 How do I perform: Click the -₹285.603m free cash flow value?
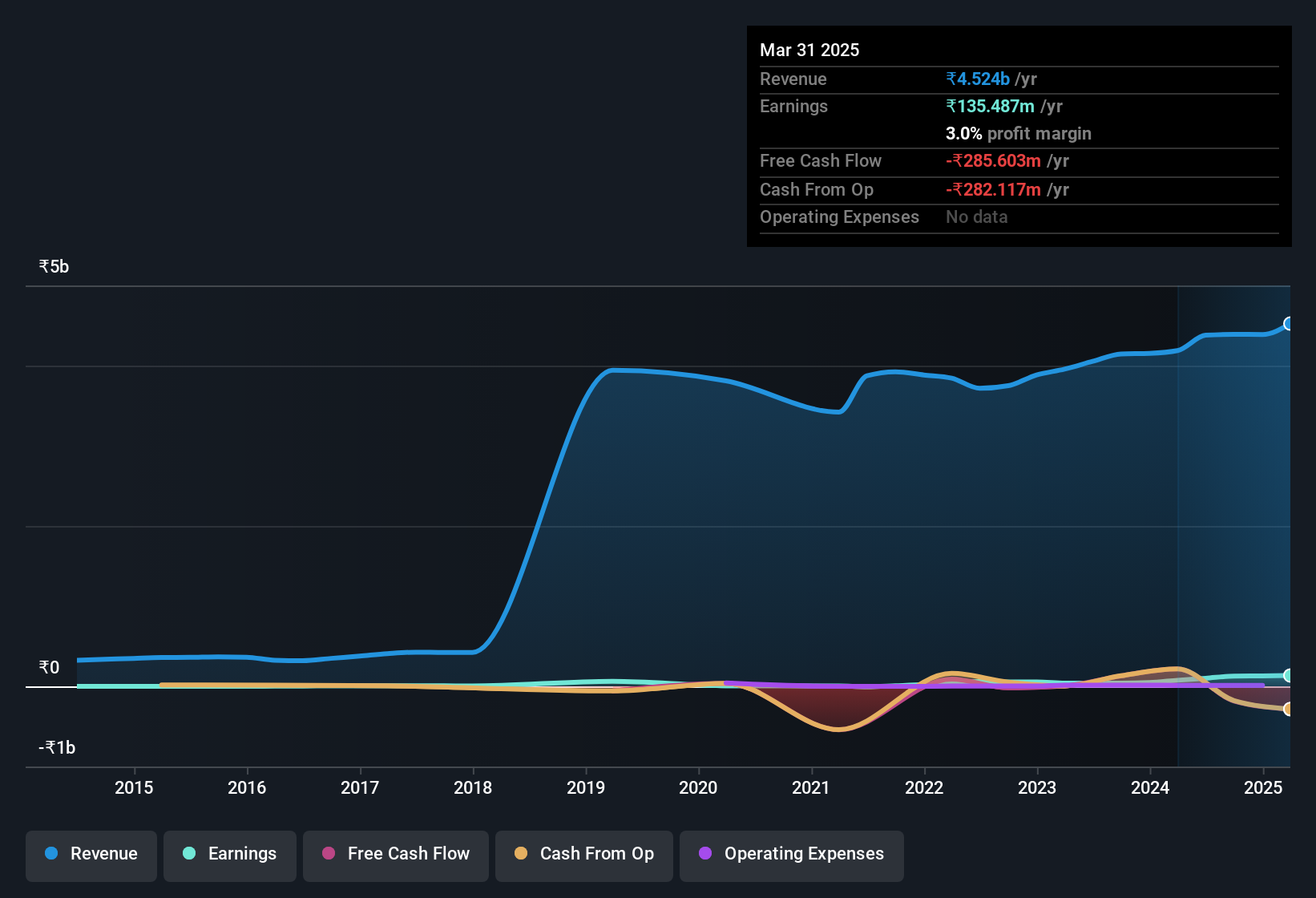993,161
